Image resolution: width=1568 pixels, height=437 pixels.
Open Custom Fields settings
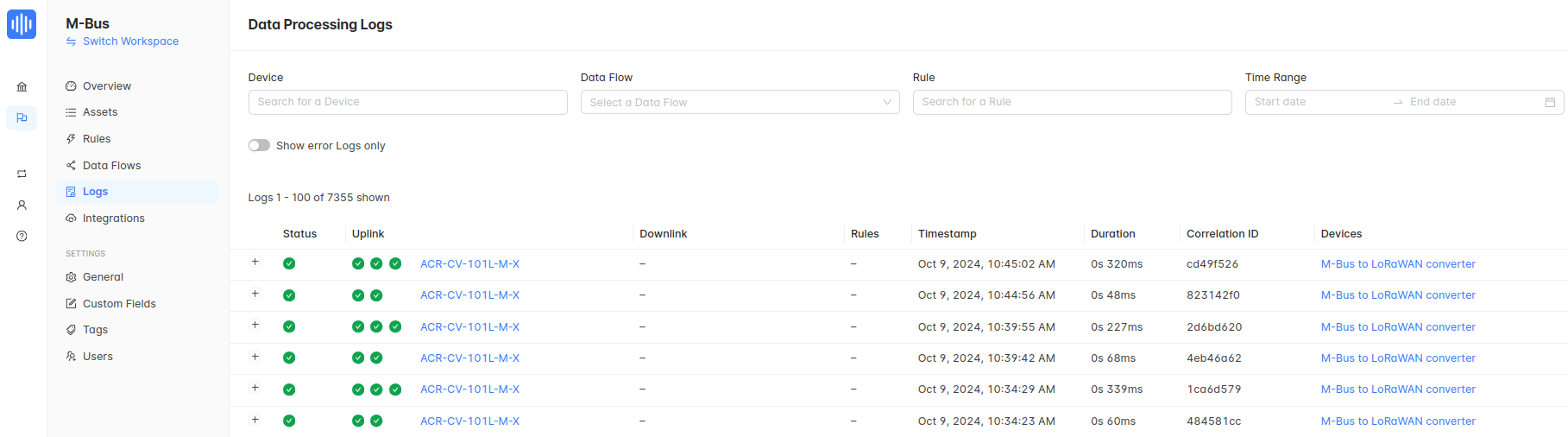point(119,304)
